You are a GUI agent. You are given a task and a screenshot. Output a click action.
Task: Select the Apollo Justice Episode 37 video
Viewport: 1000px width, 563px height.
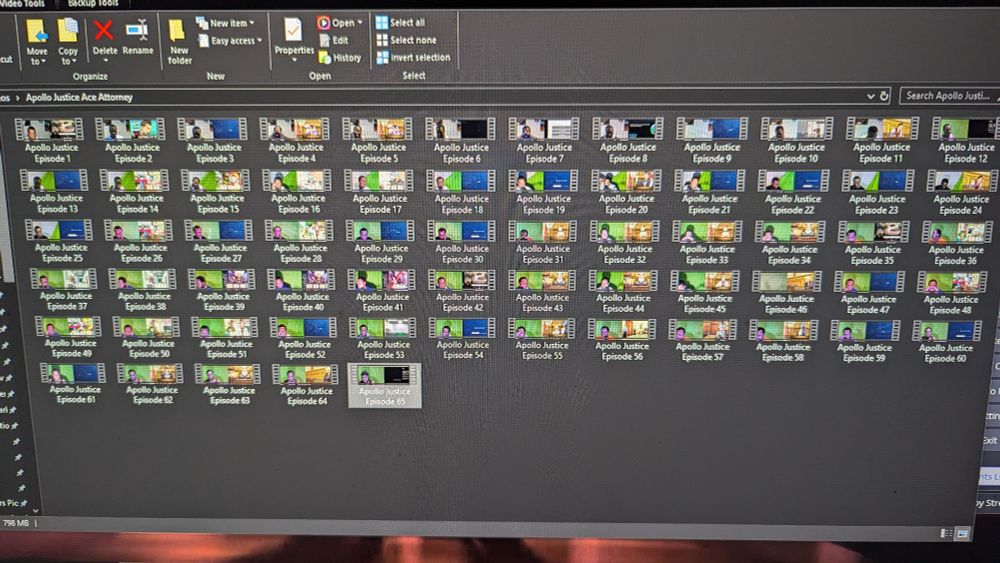point(64,289)
